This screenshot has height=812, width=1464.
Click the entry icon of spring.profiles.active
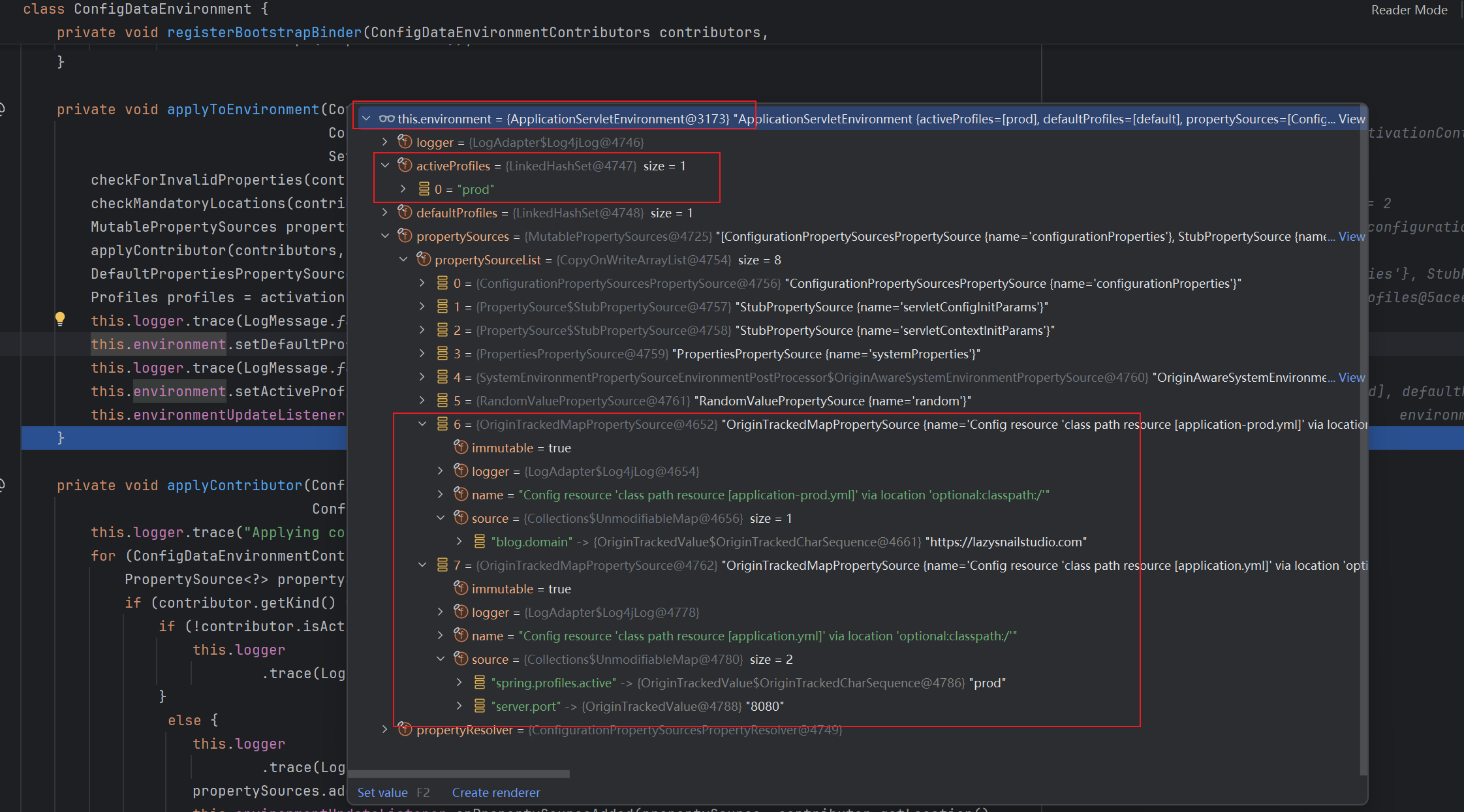pos(480,683)
